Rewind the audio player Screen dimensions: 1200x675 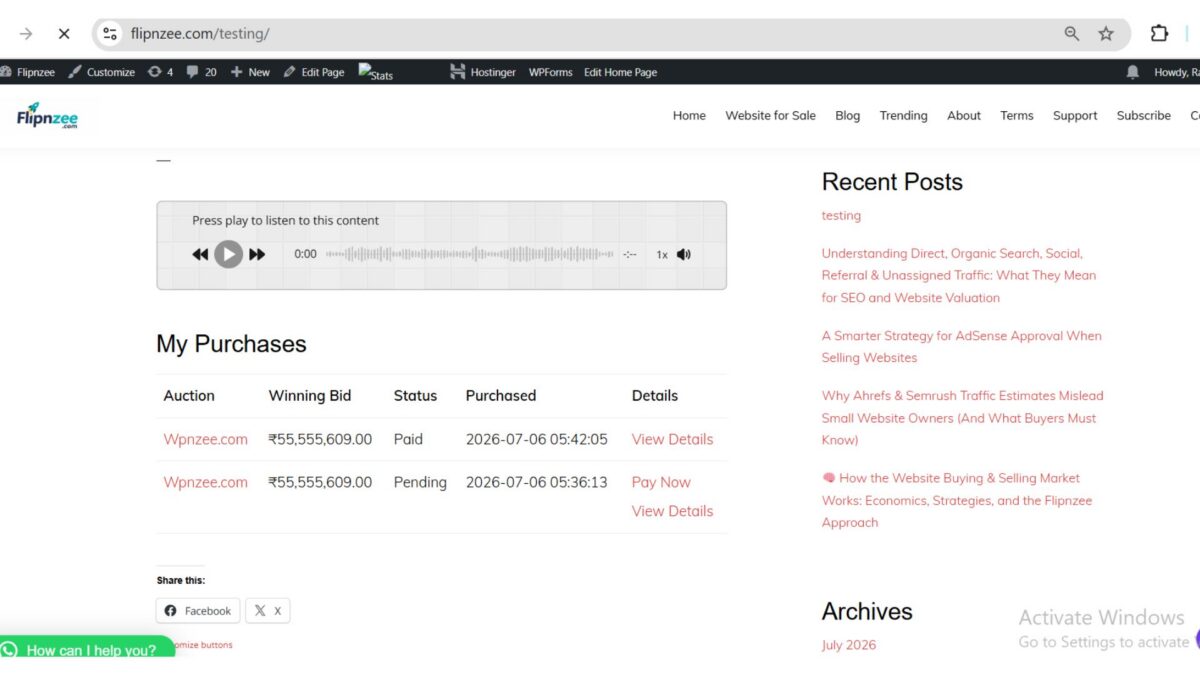click(x=200, y=254)
